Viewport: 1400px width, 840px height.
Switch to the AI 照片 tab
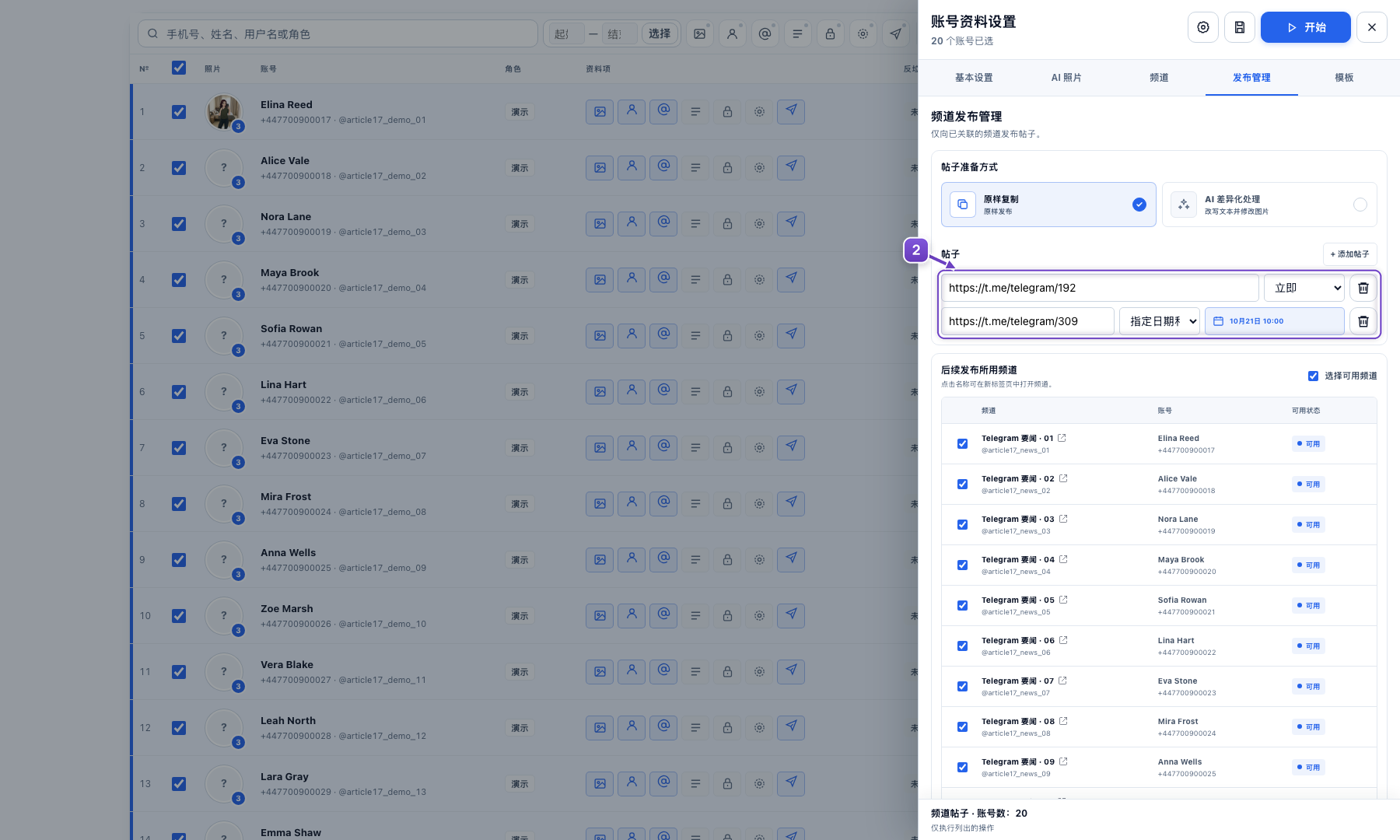[x=1066, y=78]
